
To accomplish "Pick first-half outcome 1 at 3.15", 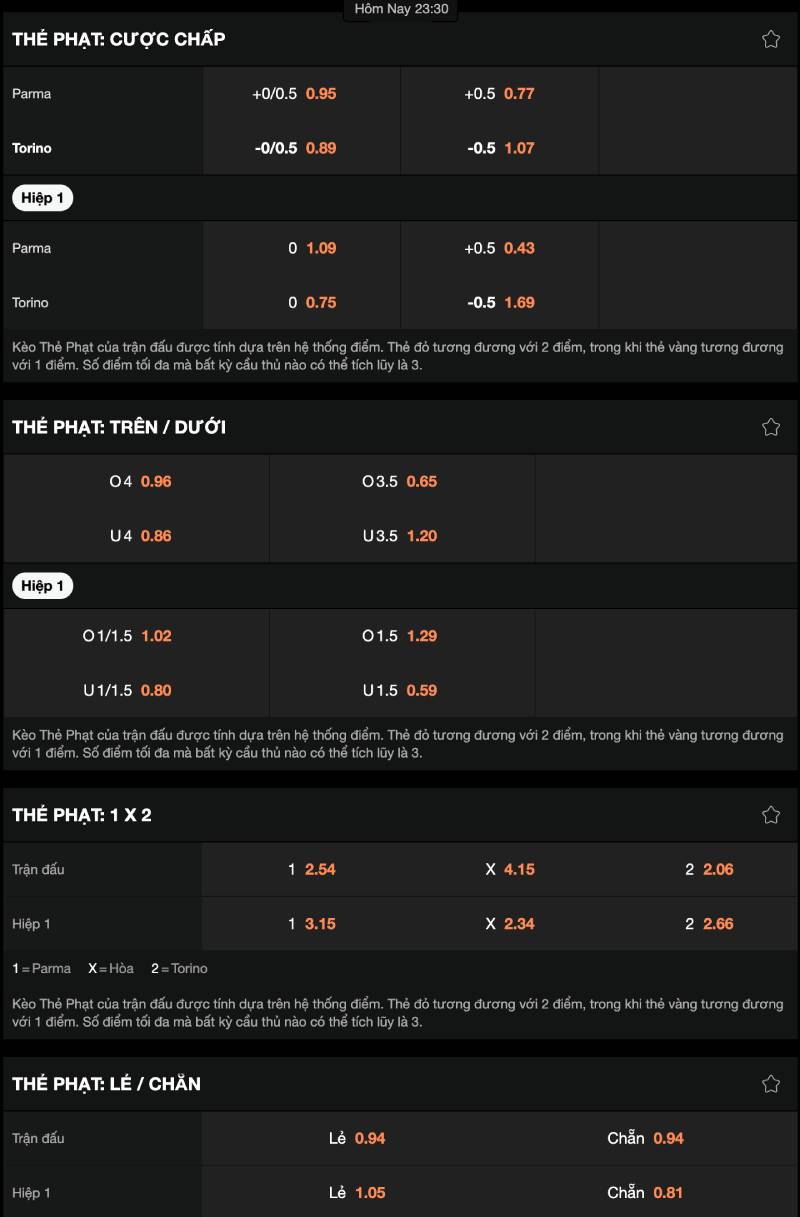I will coord(312,924).
